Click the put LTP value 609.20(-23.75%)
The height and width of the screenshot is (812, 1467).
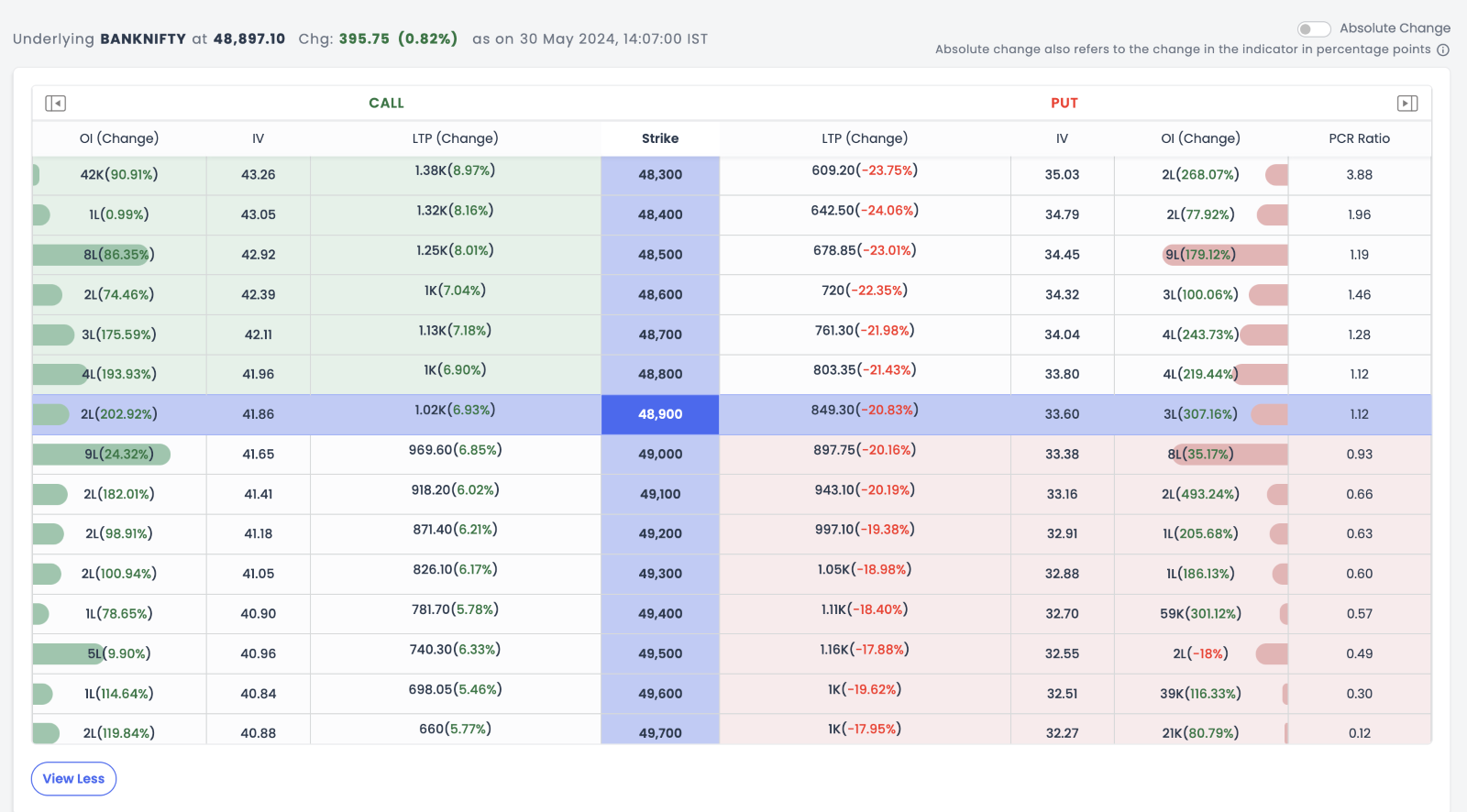point(864,170)
